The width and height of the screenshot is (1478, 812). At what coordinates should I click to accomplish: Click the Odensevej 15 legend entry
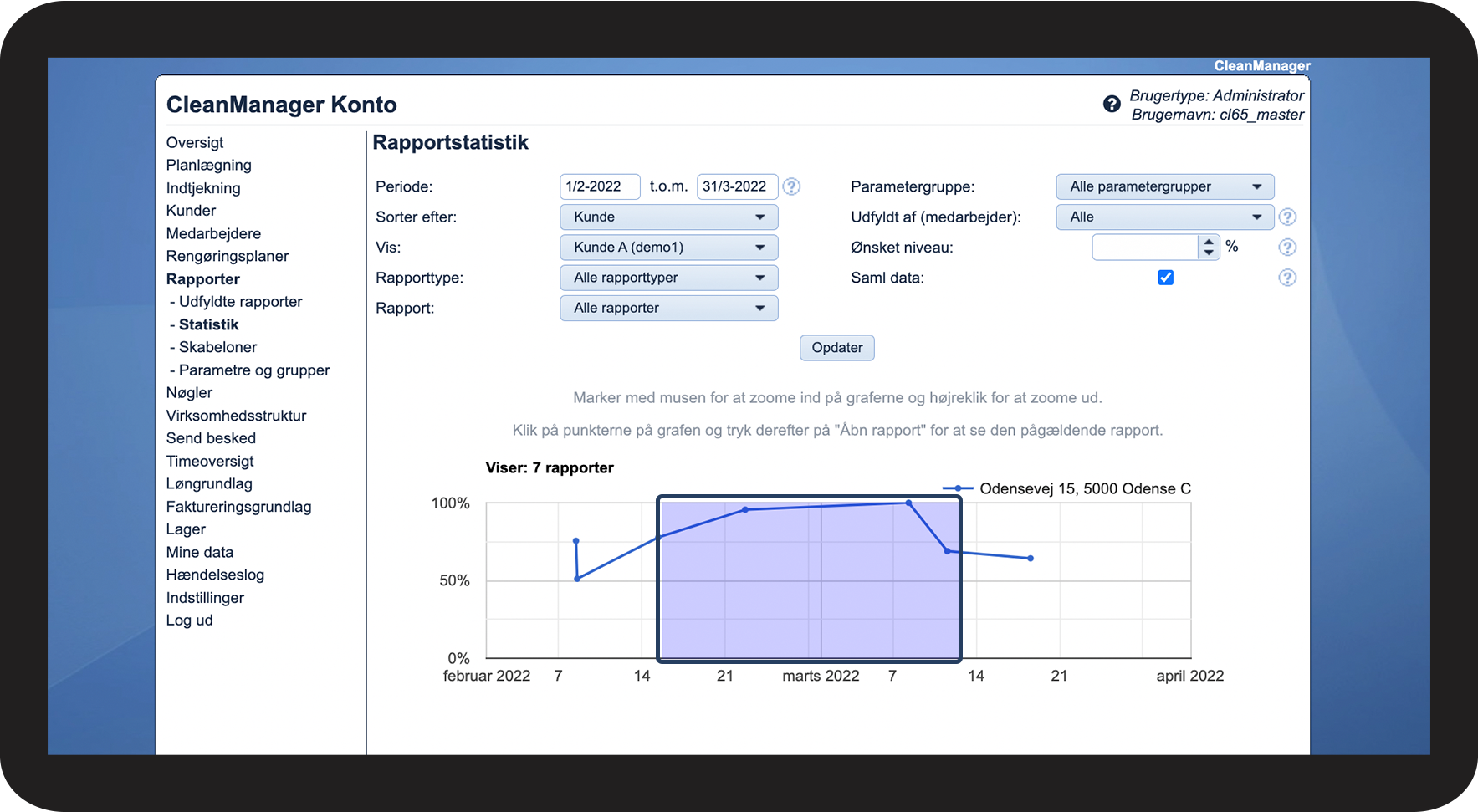(1084, 489)
